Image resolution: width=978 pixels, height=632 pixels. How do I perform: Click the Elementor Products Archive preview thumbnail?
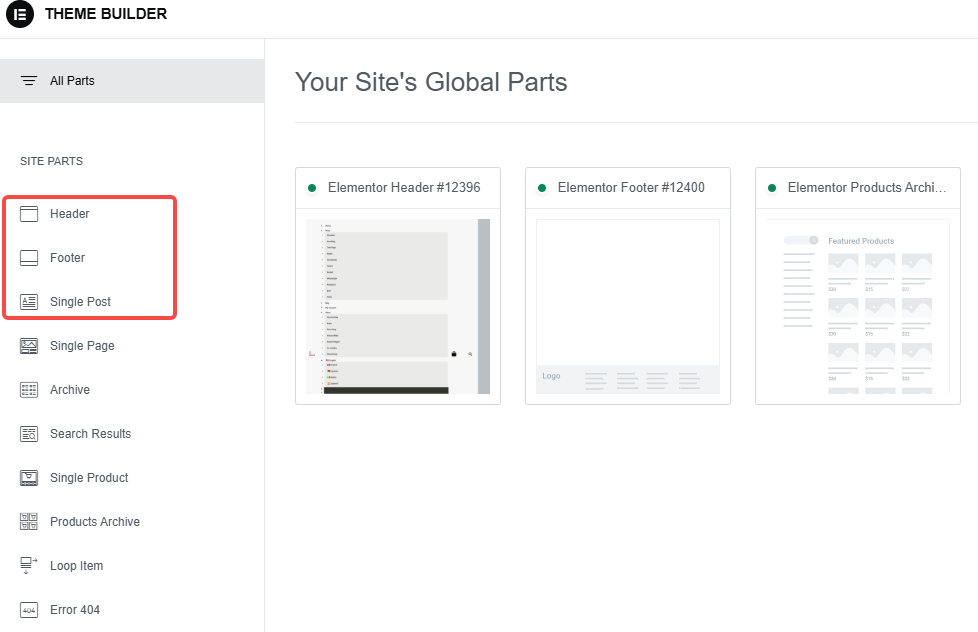coord(858,306)
